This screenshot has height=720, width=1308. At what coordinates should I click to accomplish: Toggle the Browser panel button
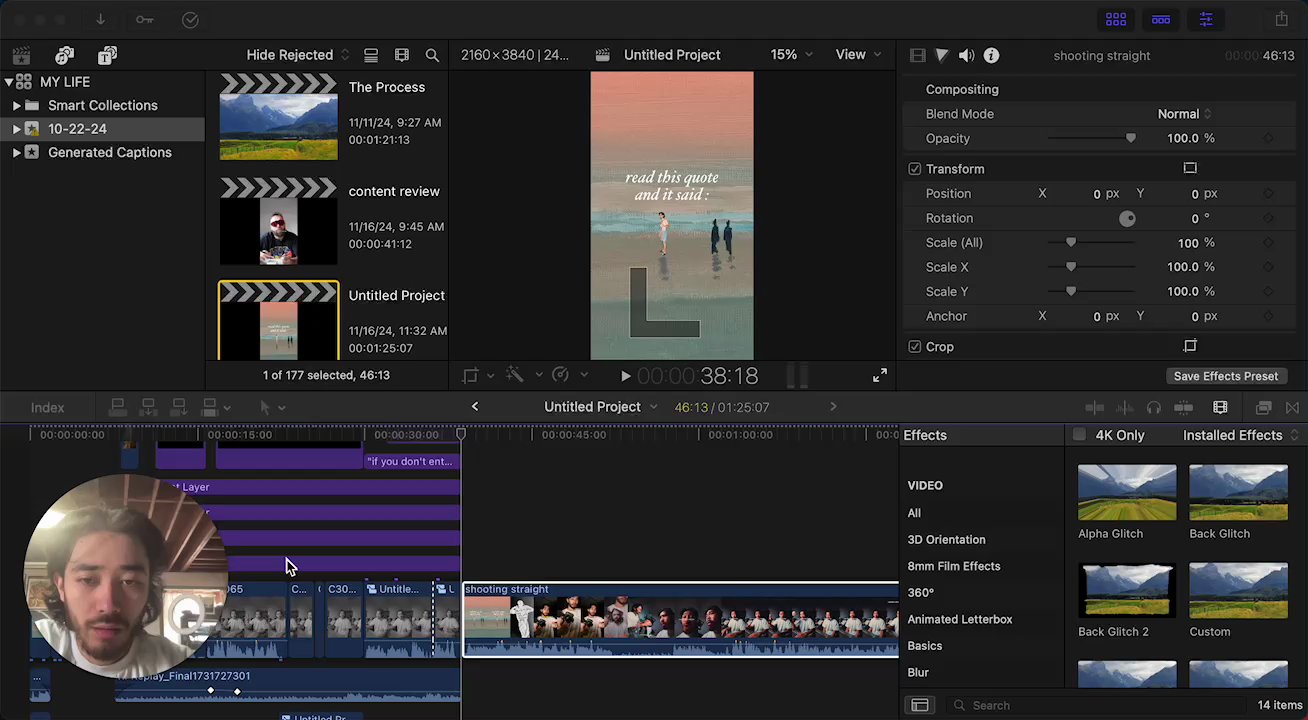1116,19
